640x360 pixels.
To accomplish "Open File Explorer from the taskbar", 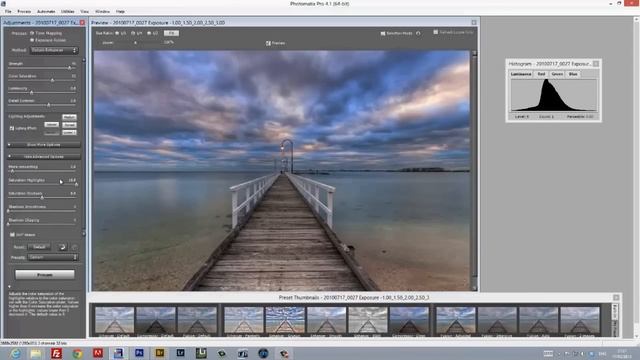I will point(36,353).
